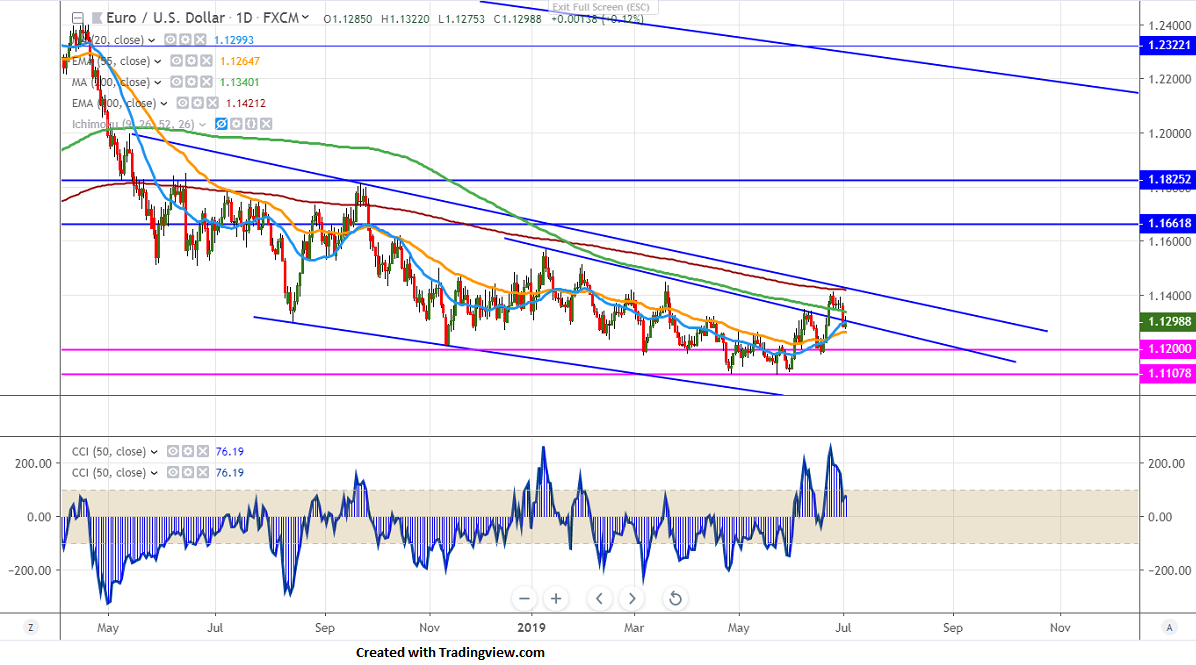Click the low price L1.12753
Viewport: 1196px width, 665px height.
coord(461,19)
